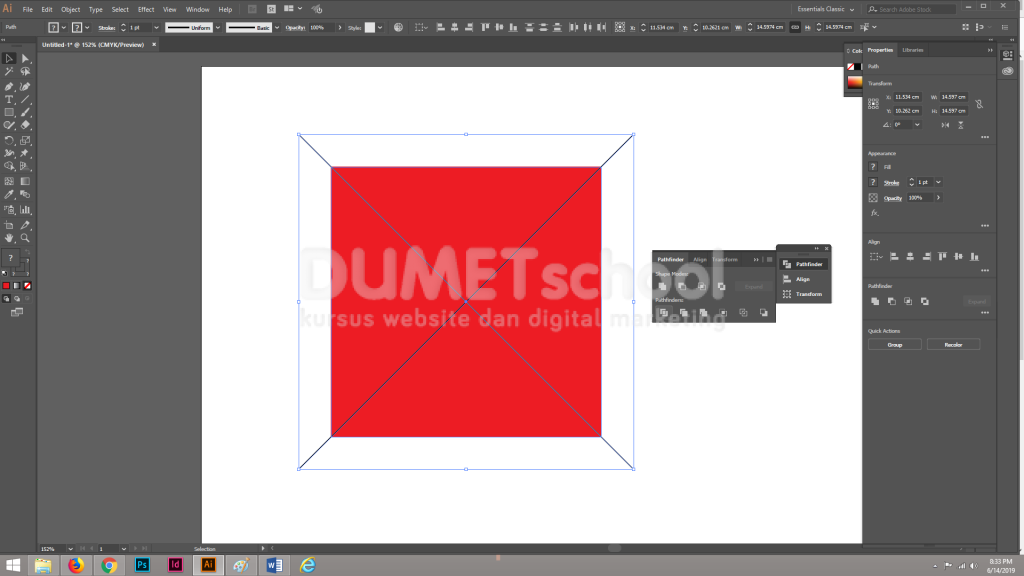Open Align from collapsed panel list
Image resolution: width=1024 pixels, height=576 pixels.
tap(803, 279)
